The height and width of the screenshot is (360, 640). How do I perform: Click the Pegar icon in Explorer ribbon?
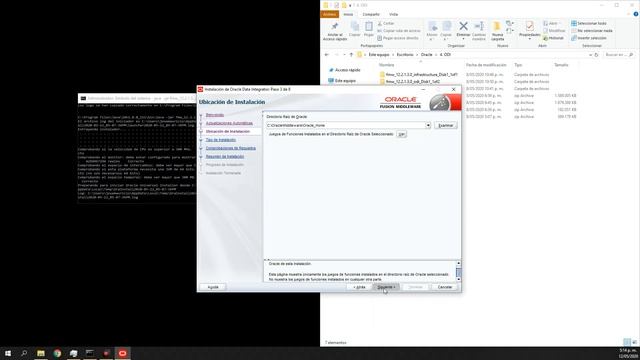[369, 27]
